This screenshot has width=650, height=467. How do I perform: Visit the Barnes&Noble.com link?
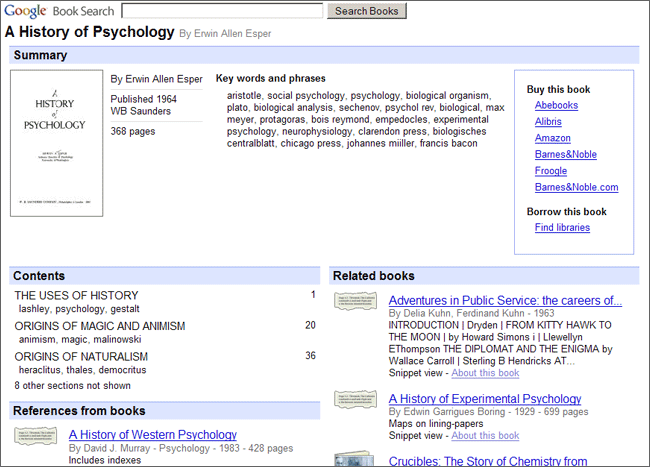[576, 187]
